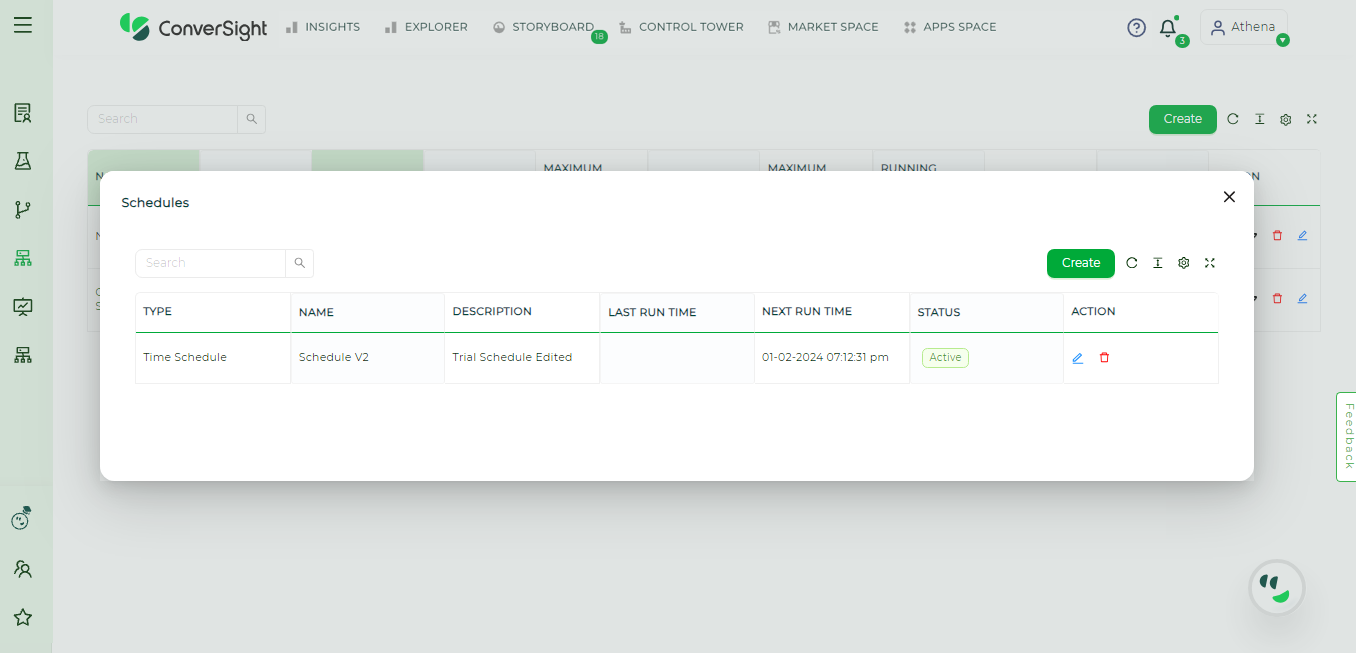Open the presentation chart icon in sidebar
Viewport: 1356px width, 653px height.
coord(23,306)
